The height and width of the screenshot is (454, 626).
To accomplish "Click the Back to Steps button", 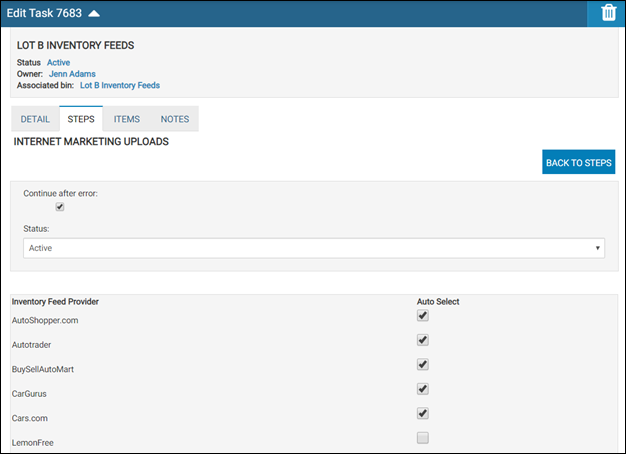I will (x=578, y=162).
